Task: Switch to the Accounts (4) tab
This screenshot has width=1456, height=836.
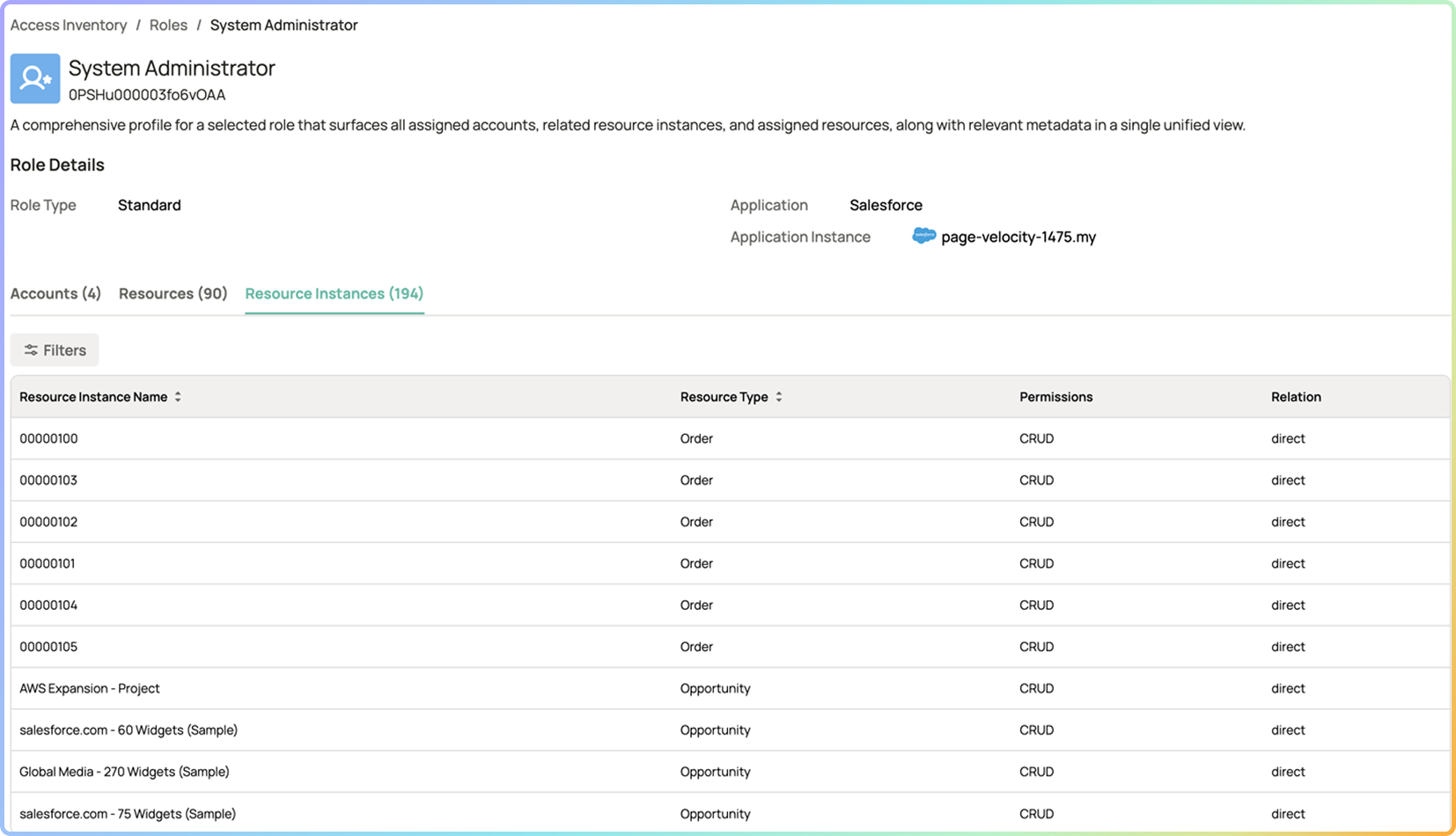Action: pos(55,293)
